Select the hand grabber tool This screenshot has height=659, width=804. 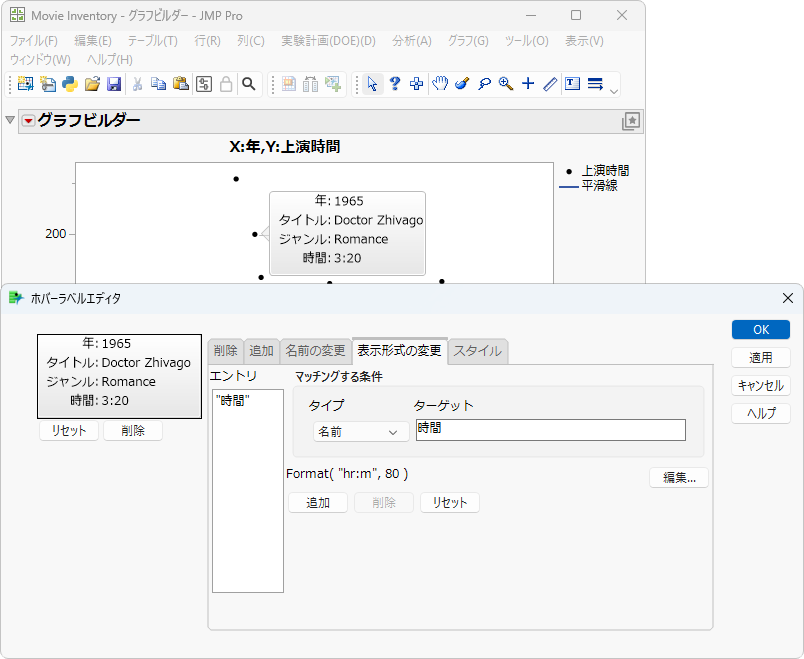[x=439, y=84]
